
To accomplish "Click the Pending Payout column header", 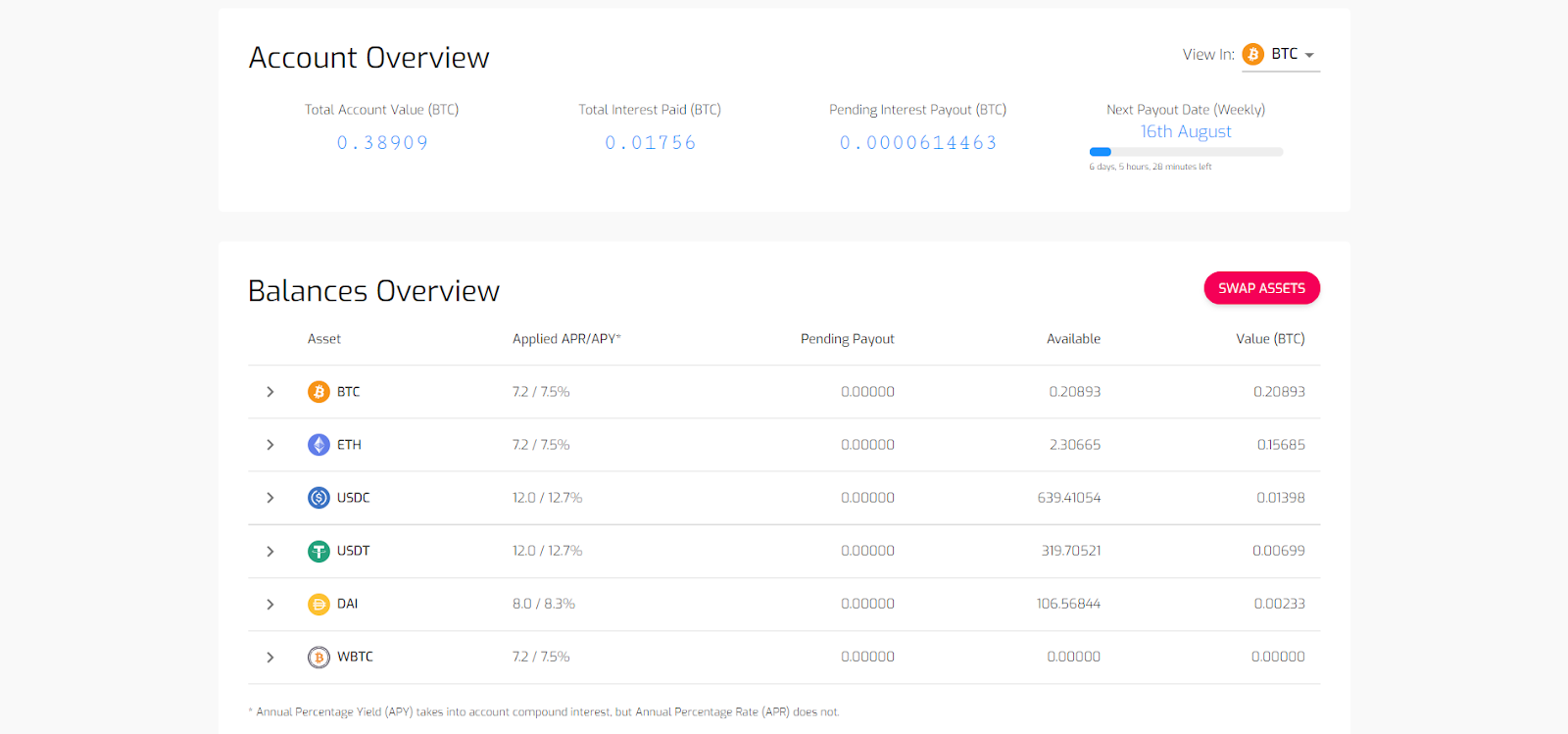I will coord(848,339).
